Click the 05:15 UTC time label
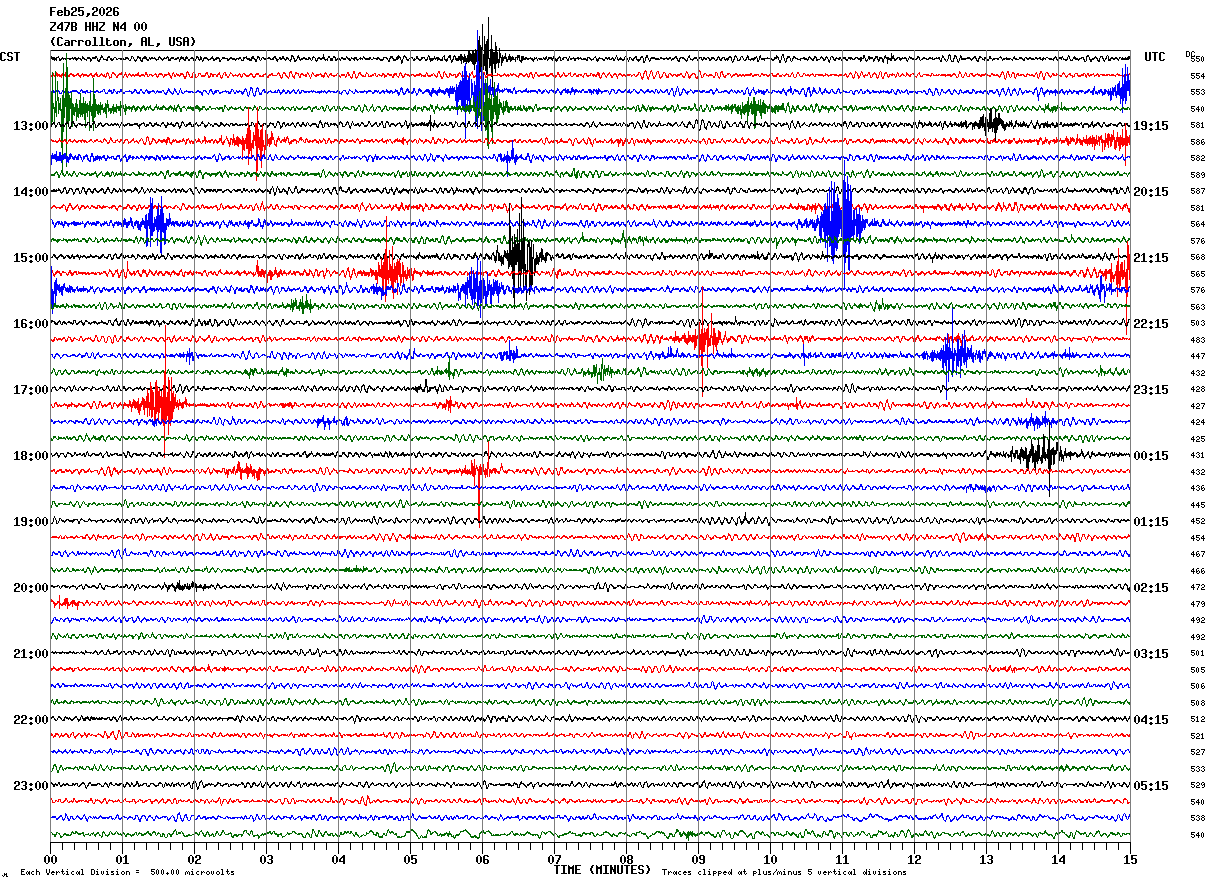The width and height of the screenshot is (1210, 886). [1151, 786]
